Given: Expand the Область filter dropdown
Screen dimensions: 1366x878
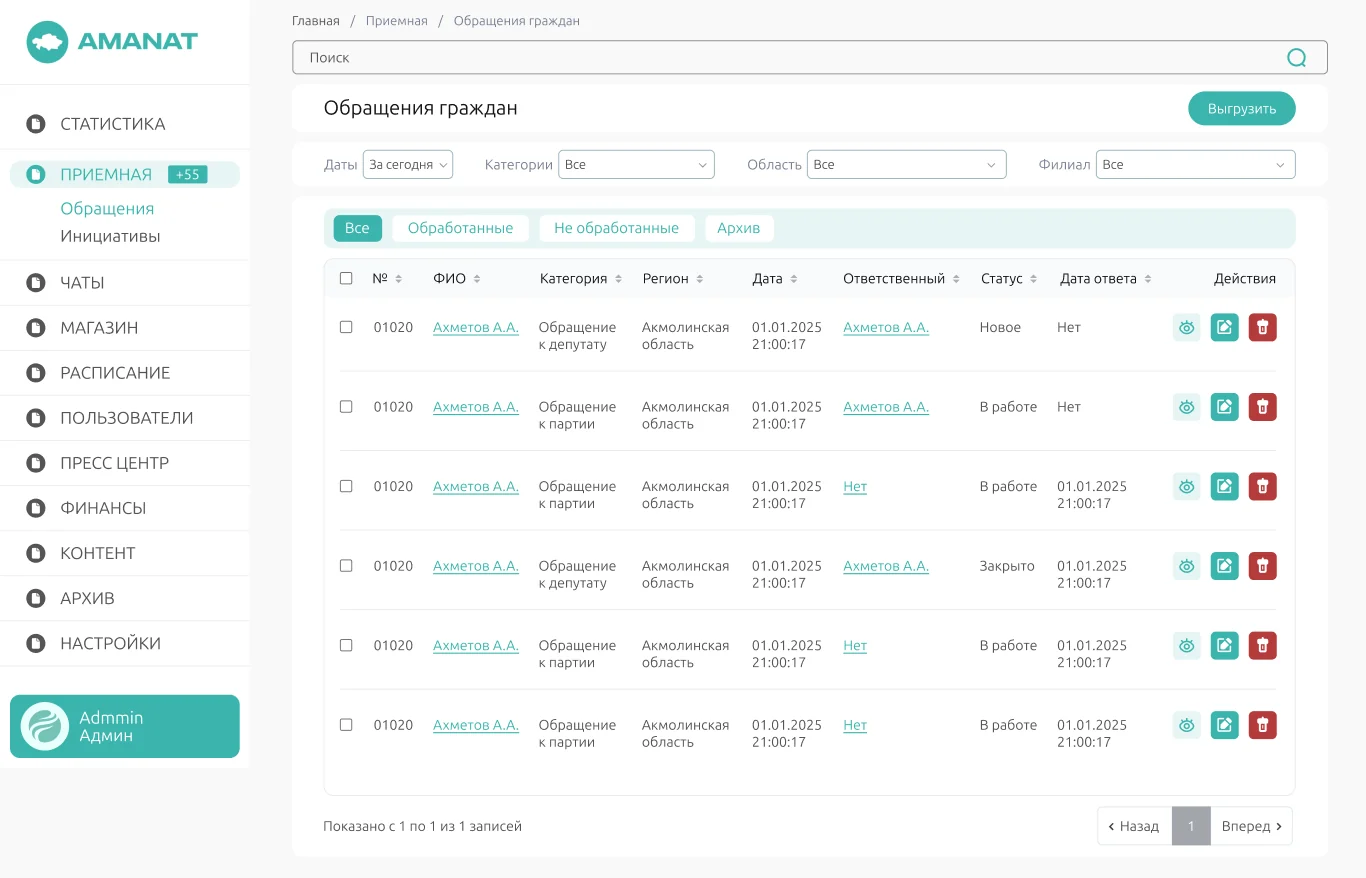Looking at the screenshot, I should tap(906, 164).
